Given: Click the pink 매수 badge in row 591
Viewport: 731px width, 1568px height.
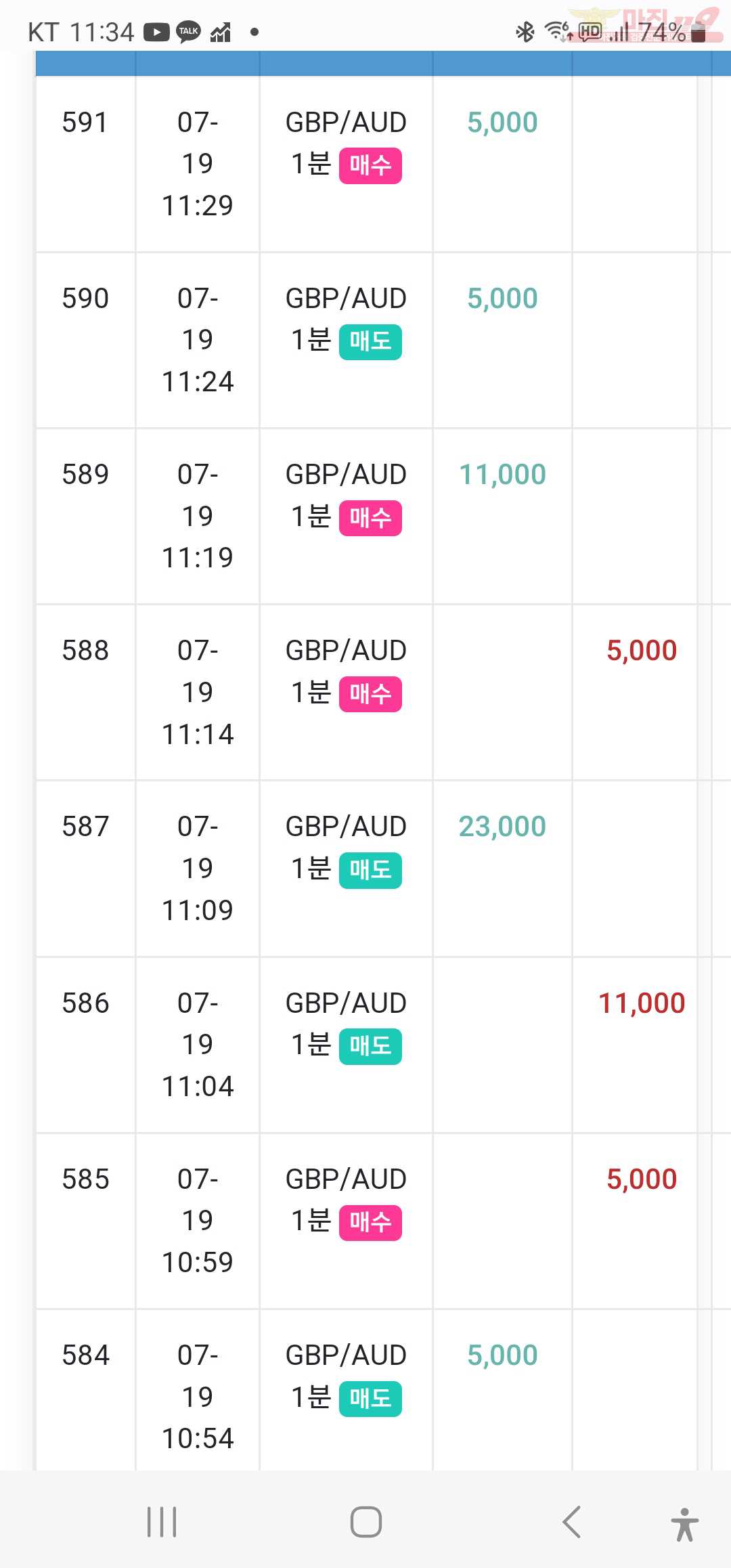Looking at the screenshot, I should click(370, 166).
